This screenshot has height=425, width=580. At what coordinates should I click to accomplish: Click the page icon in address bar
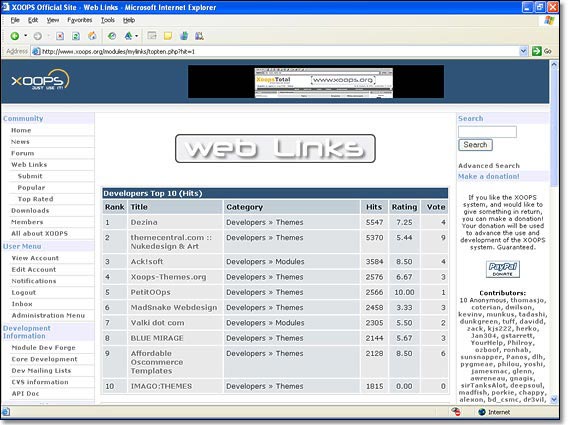pyautogui.click(x=36, y=51)
